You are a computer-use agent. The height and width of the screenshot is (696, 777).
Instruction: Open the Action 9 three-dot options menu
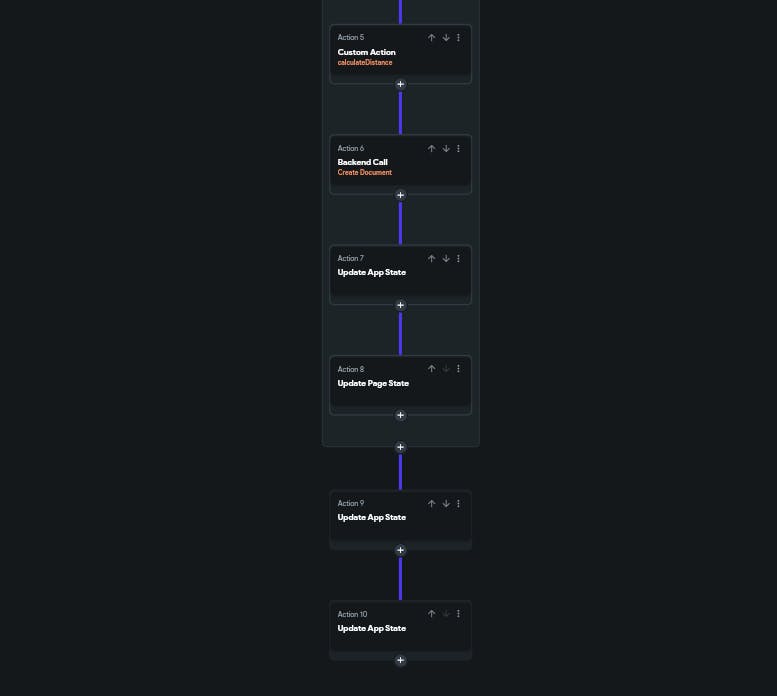(459, 504)
